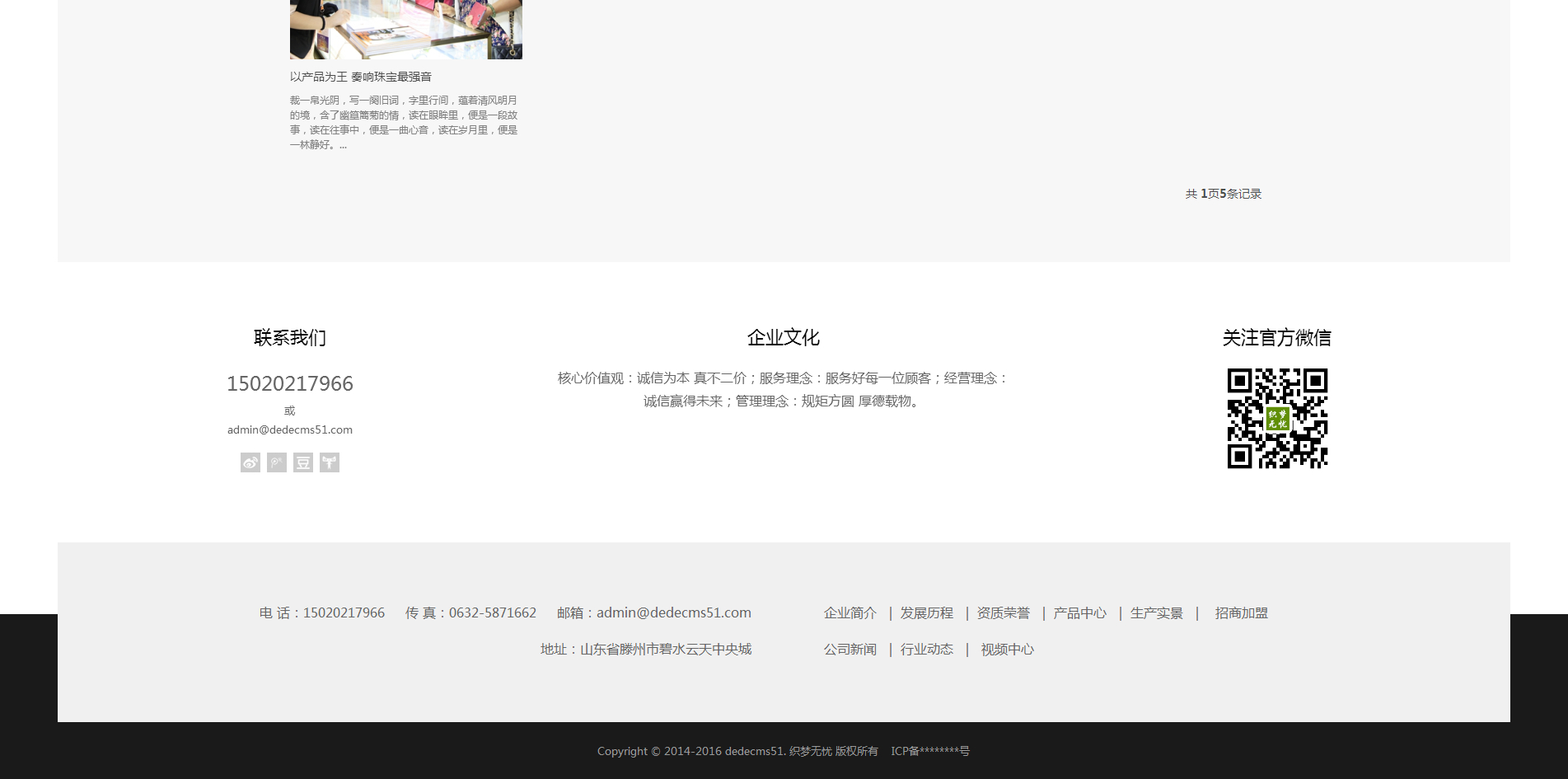The width and height of the screenshot is (1568, 779).
Task: Open the 资质荣誉 footer link
Action: [x=1003, y=613]
